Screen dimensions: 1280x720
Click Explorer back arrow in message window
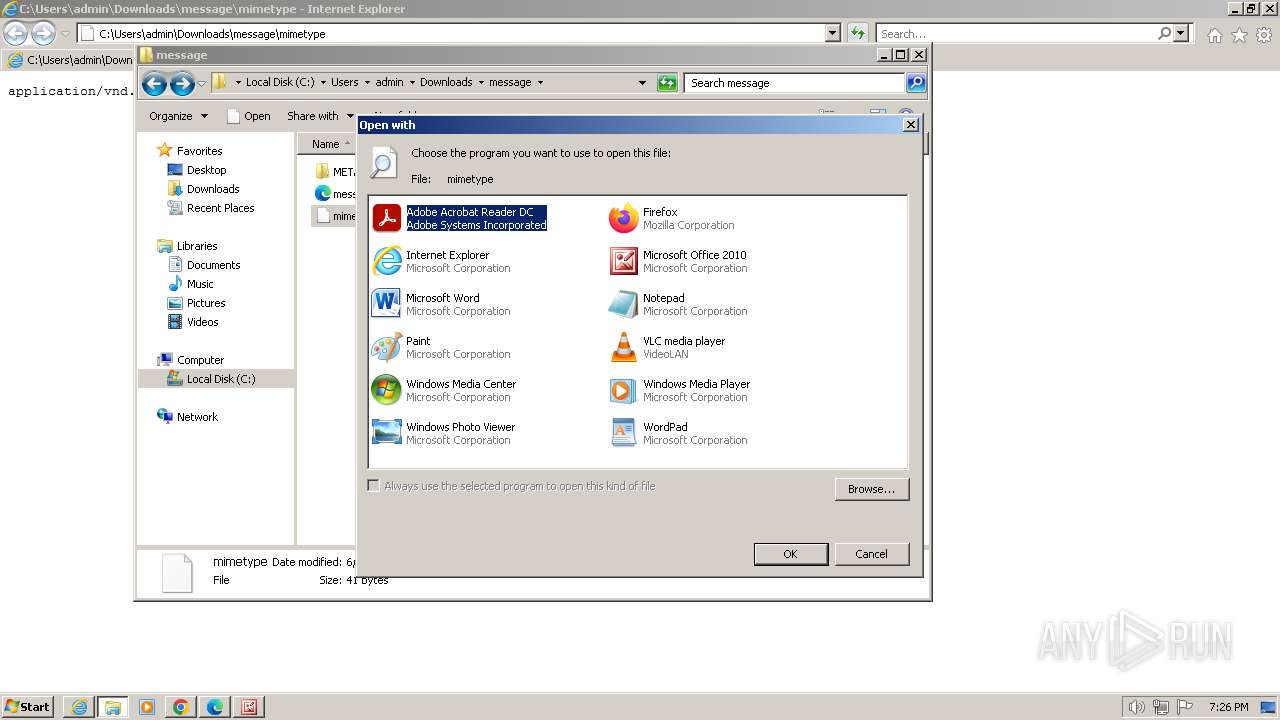click(x=154, y=83)
